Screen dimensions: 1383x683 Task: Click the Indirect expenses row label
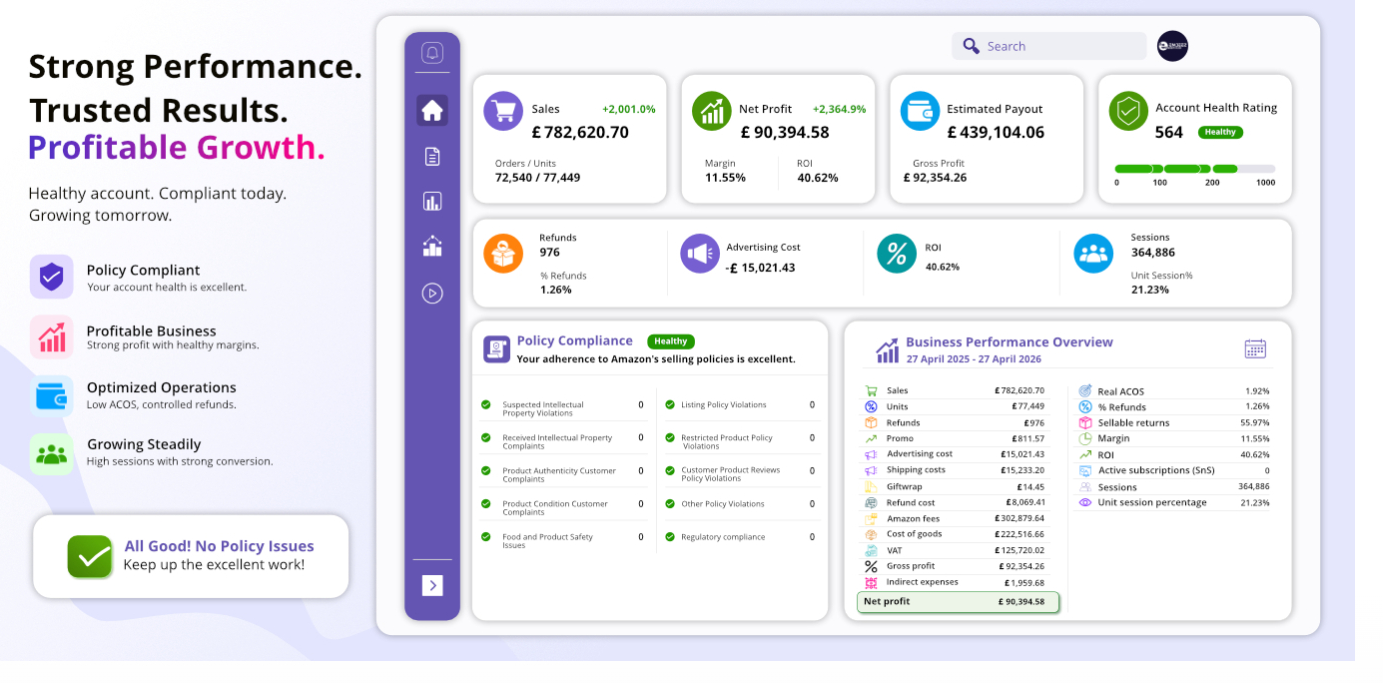(x=922, y=582)
